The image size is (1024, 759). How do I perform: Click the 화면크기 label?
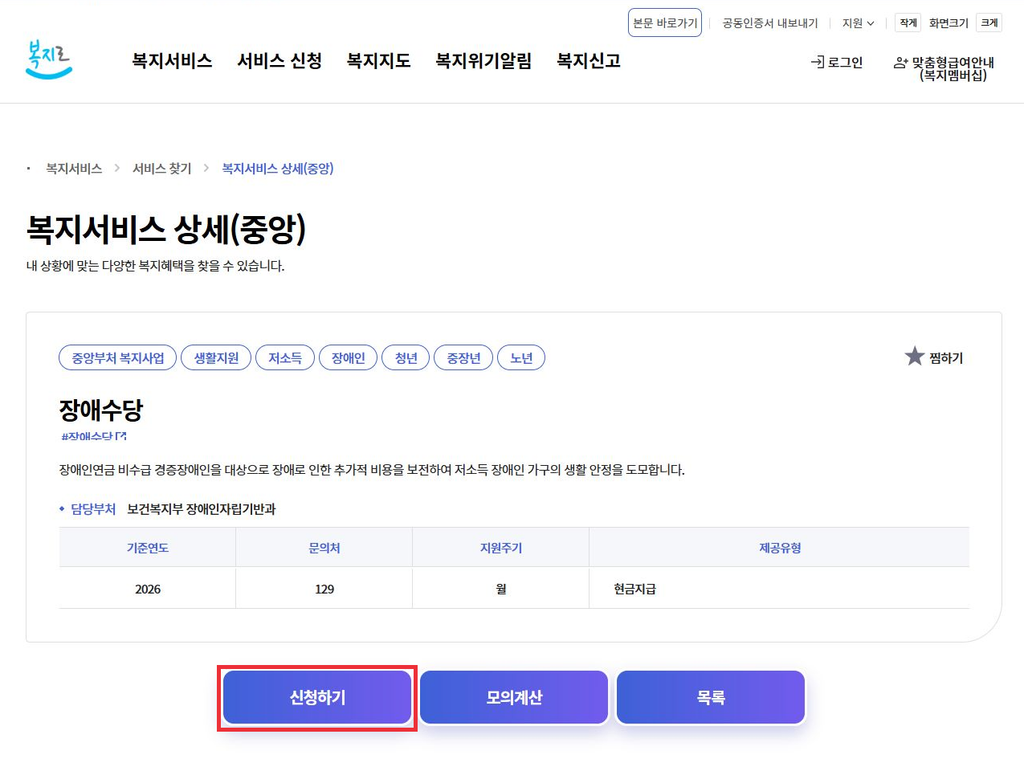948,23
